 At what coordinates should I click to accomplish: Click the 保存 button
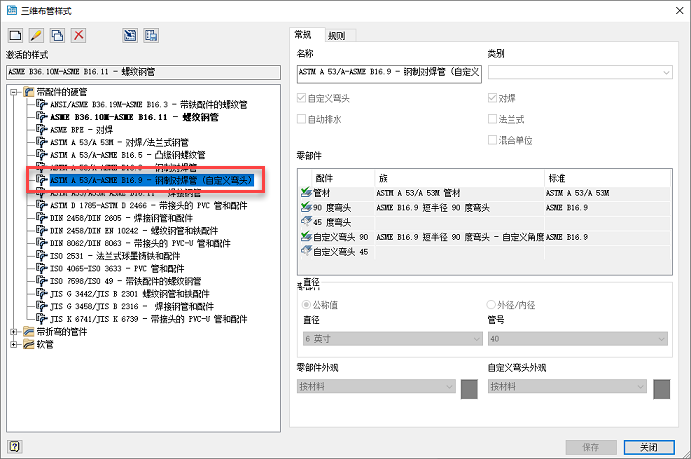tap(591, 447)
